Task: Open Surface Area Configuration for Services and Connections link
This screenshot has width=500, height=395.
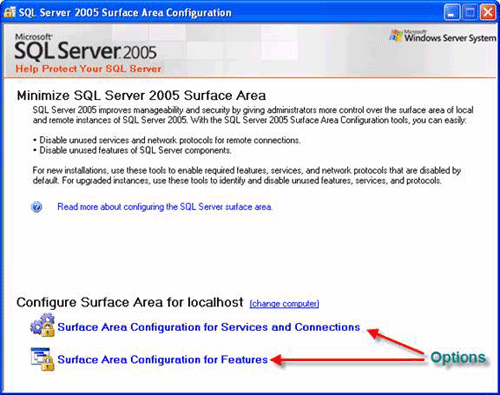Action: pyautogui.click(x=209, y=327)
